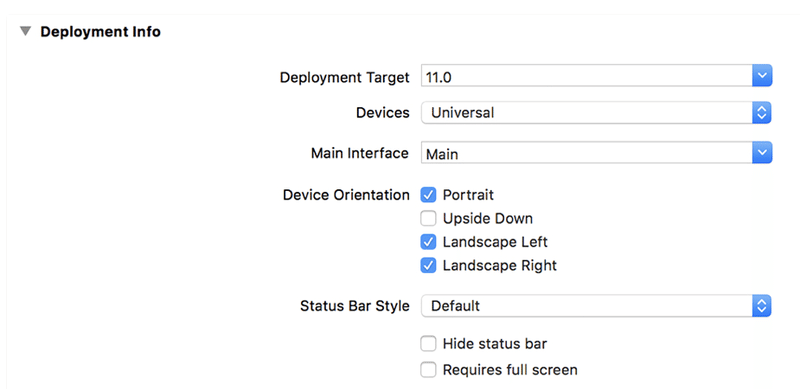Viewport: 800px width, 389px height.
Task: Click the Main Interface field showing Main
Action: point(587,153)
